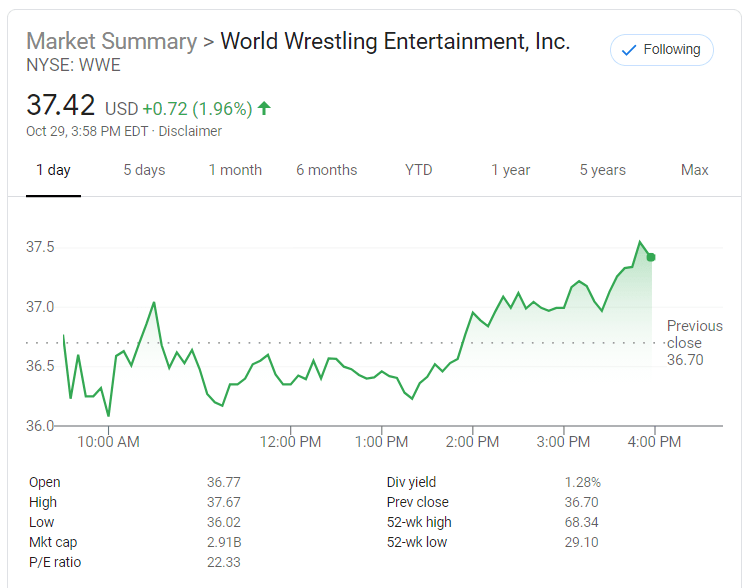Screen dimensions: 750x588
Task: Click the Previous close label on chart
Action: [694, 334]
